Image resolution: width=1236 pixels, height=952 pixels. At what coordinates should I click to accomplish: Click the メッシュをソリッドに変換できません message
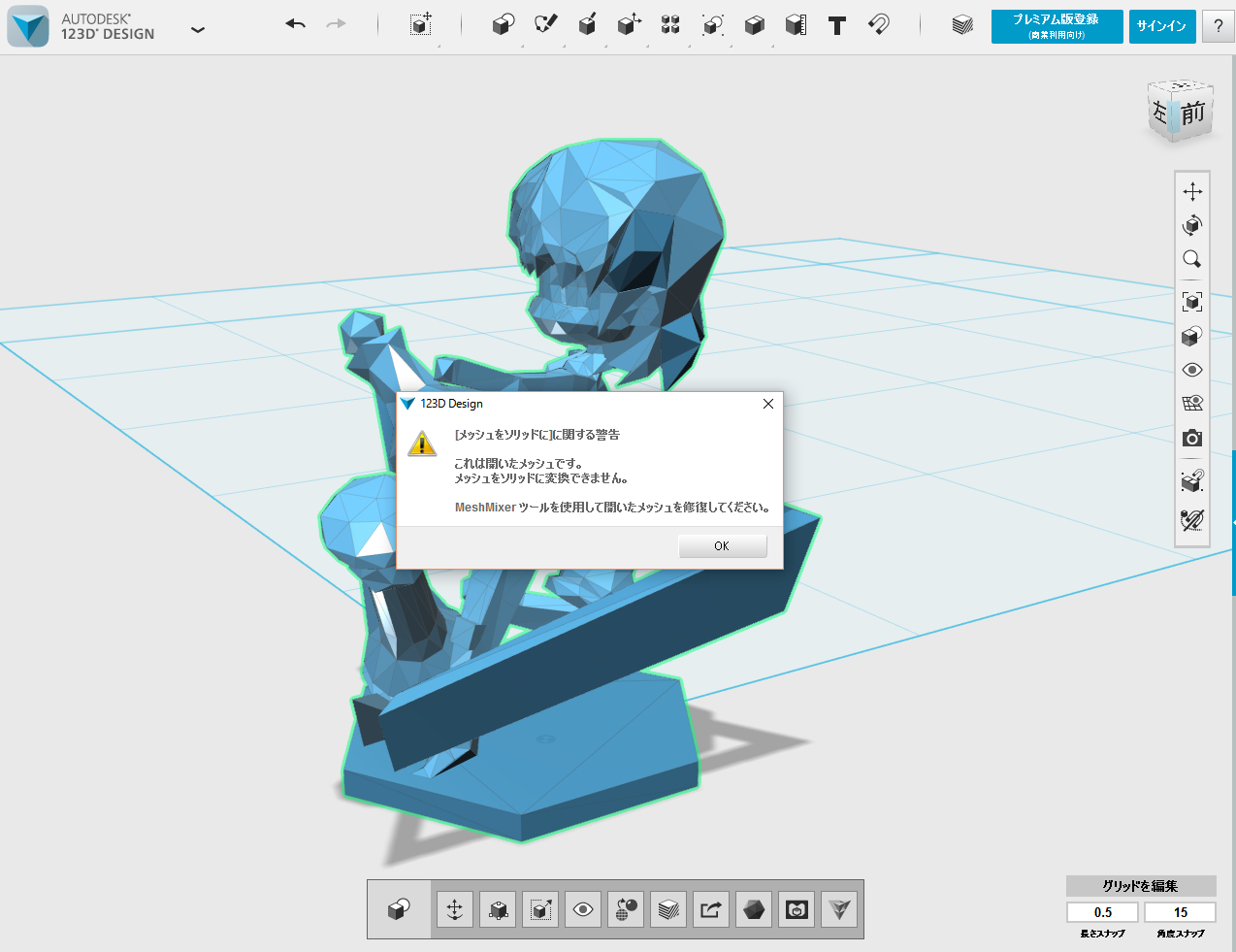pyautogui.click(x=541, y=477)
